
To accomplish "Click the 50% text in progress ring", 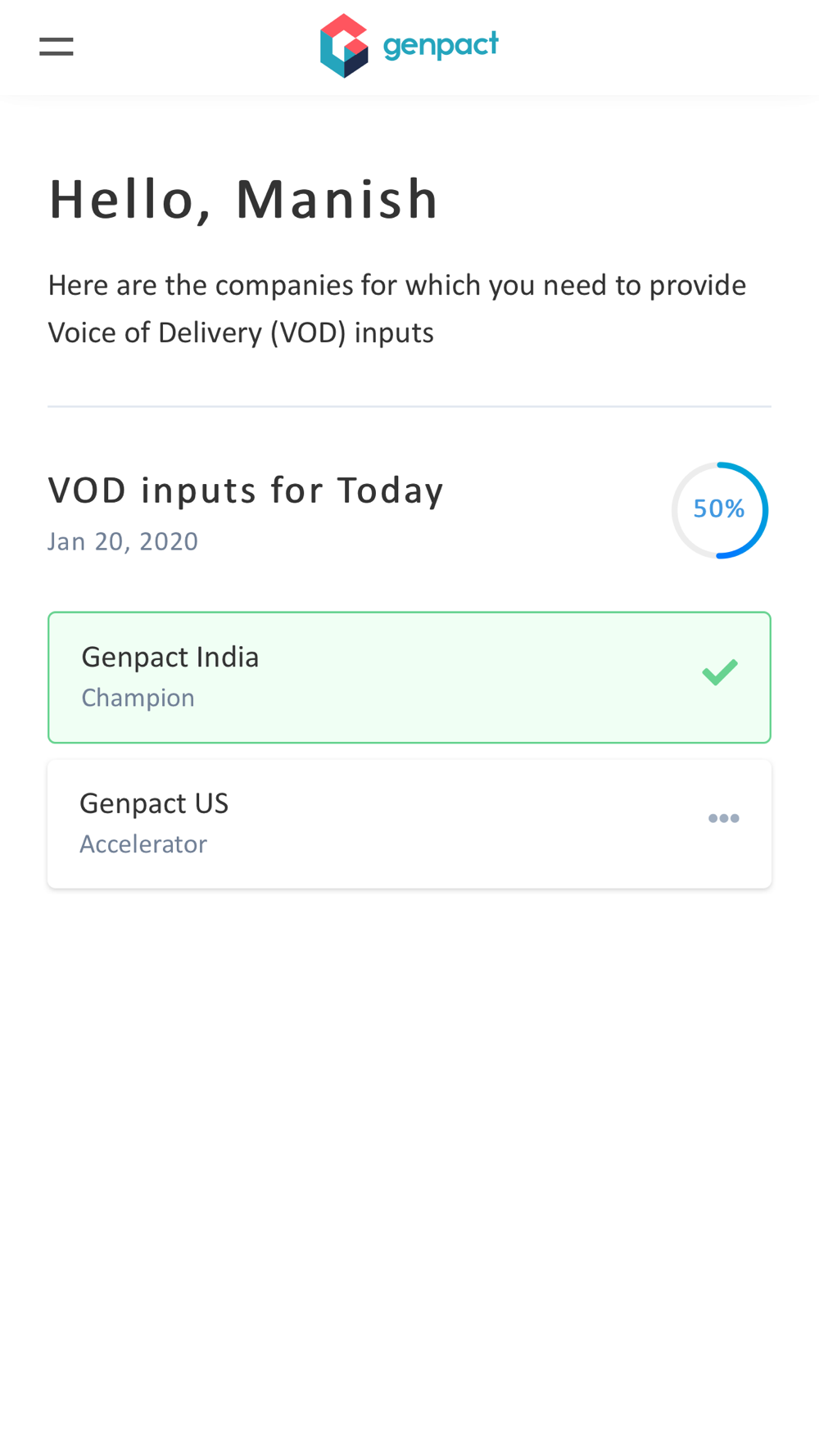I will pos(718,509).
